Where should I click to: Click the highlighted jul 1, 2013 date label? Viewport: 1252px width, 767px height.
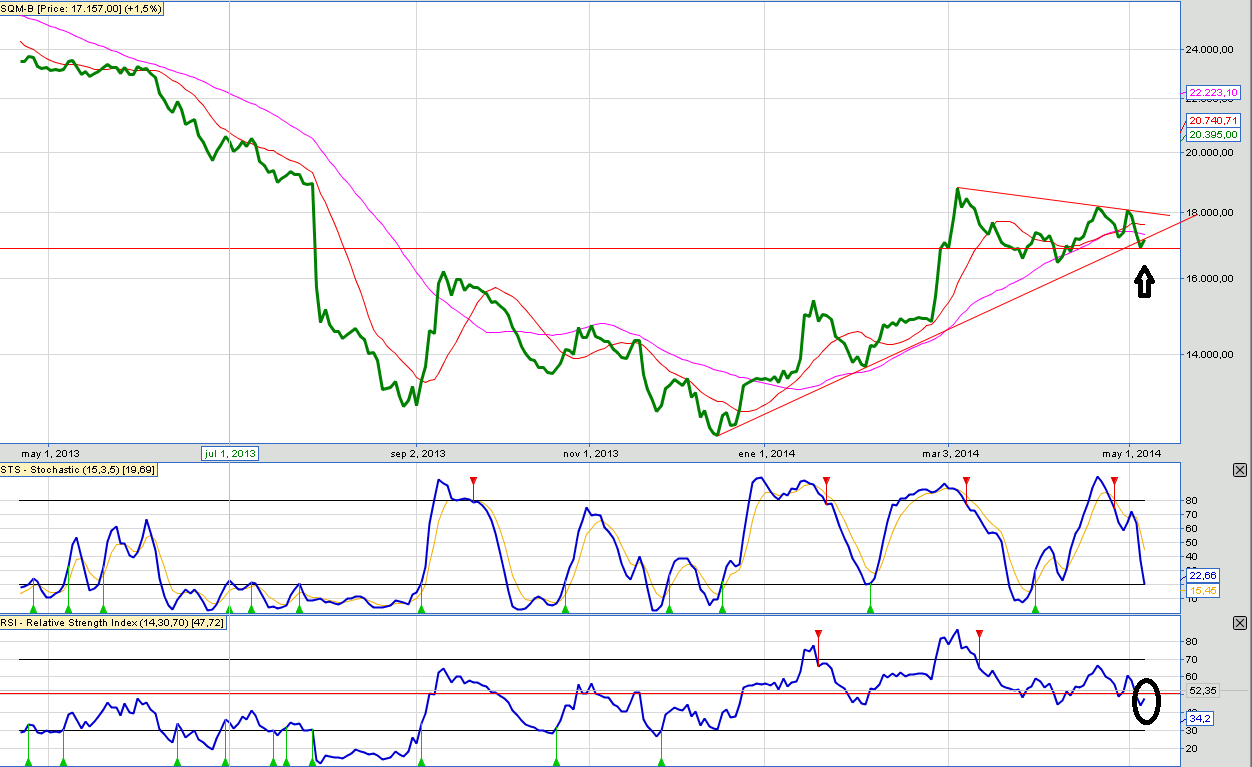229,453
